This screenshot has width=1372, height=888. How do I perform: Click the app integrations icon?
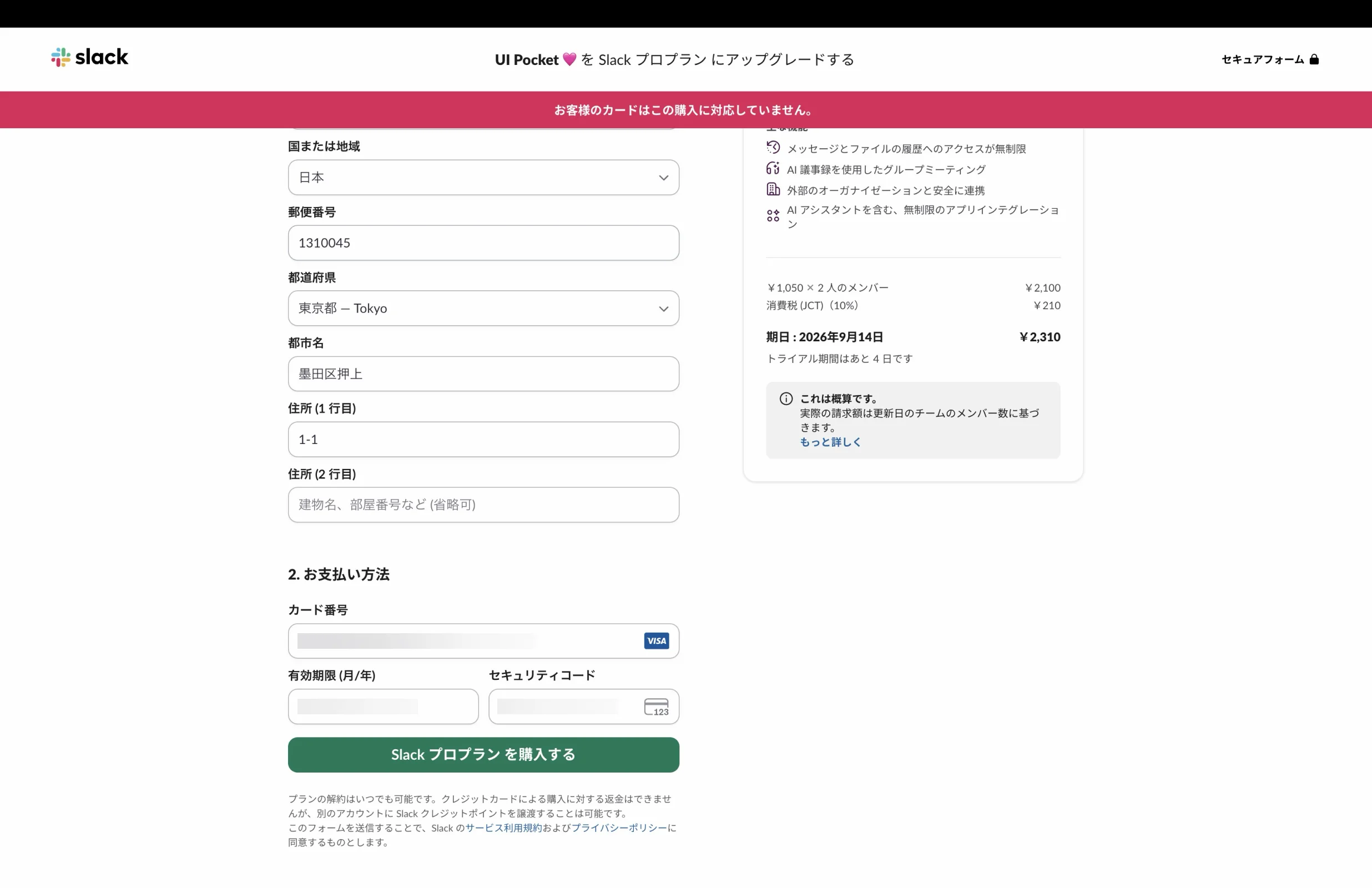pyautogui.click(x=773, y=216)
